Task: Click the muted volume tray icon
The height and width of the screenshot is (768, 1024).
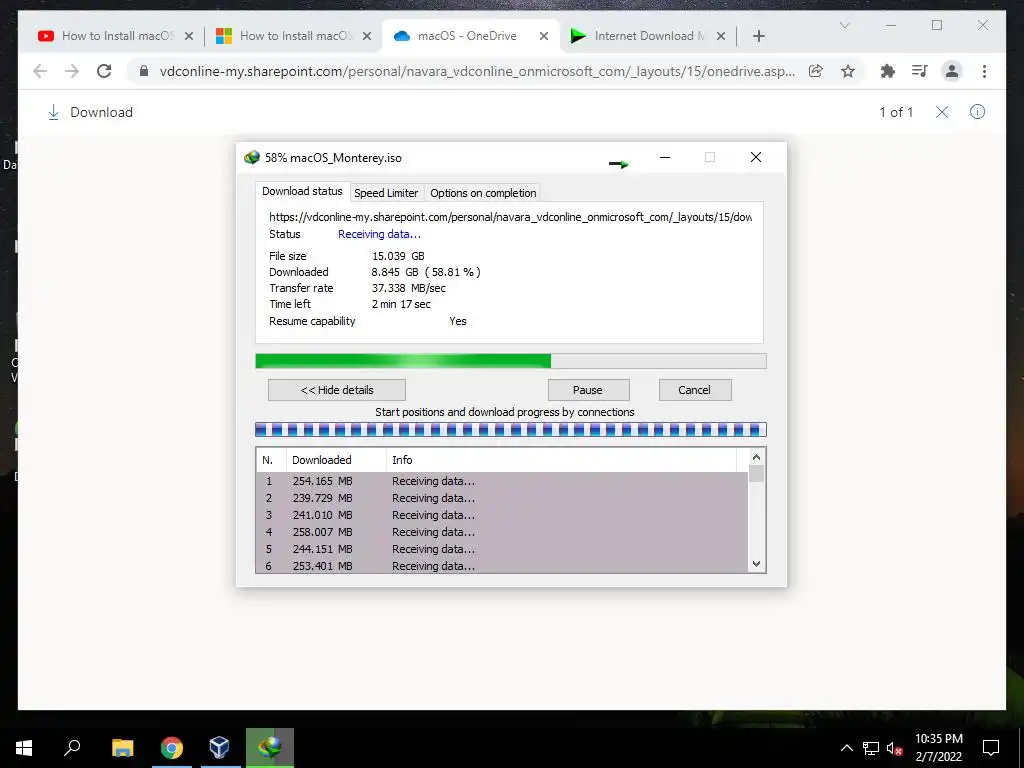Action: (x=895, y=748)
